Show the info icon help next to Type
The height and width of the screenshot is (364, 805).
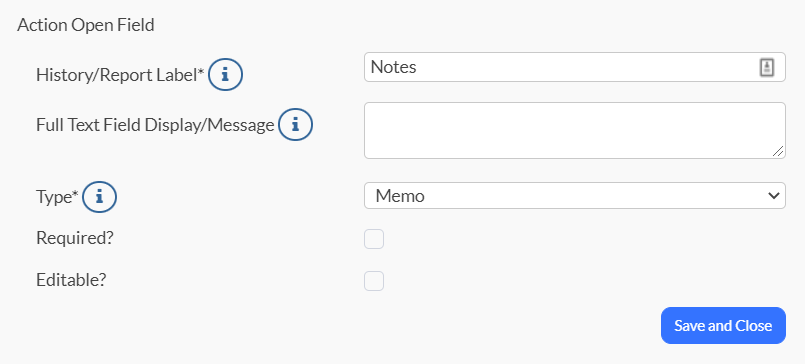(x=100, y=196)
